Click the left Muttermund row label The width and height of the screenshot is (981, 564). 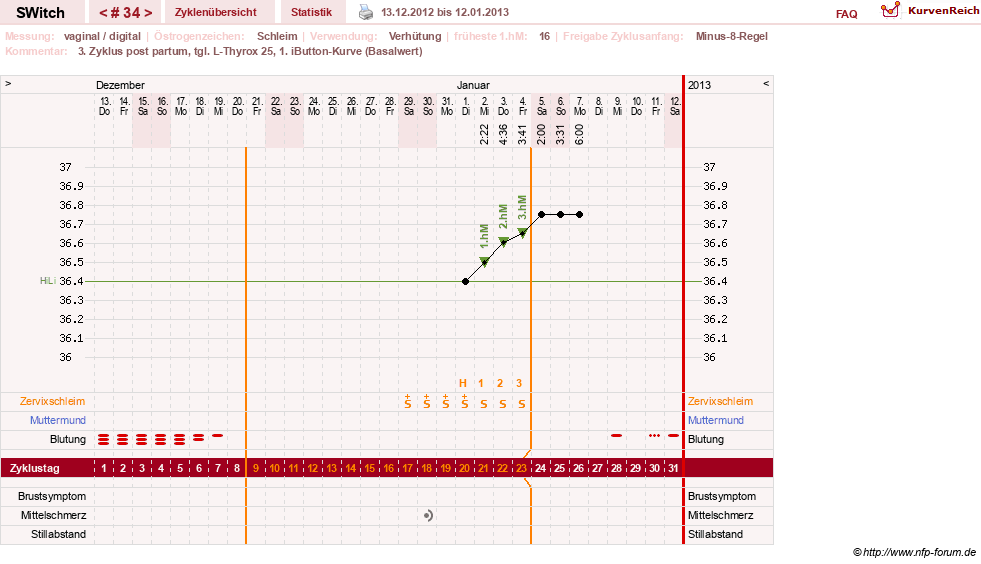[58, 420]
